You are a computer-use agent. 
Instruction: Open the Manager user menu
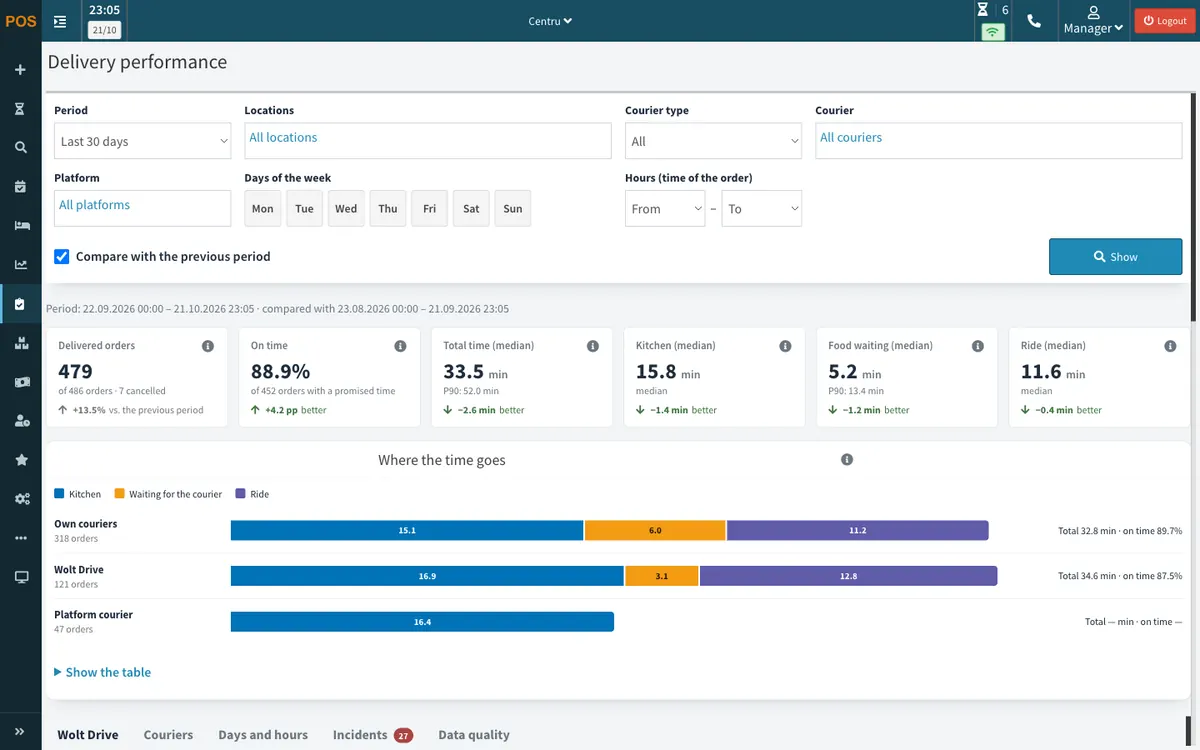(1093, 21)
